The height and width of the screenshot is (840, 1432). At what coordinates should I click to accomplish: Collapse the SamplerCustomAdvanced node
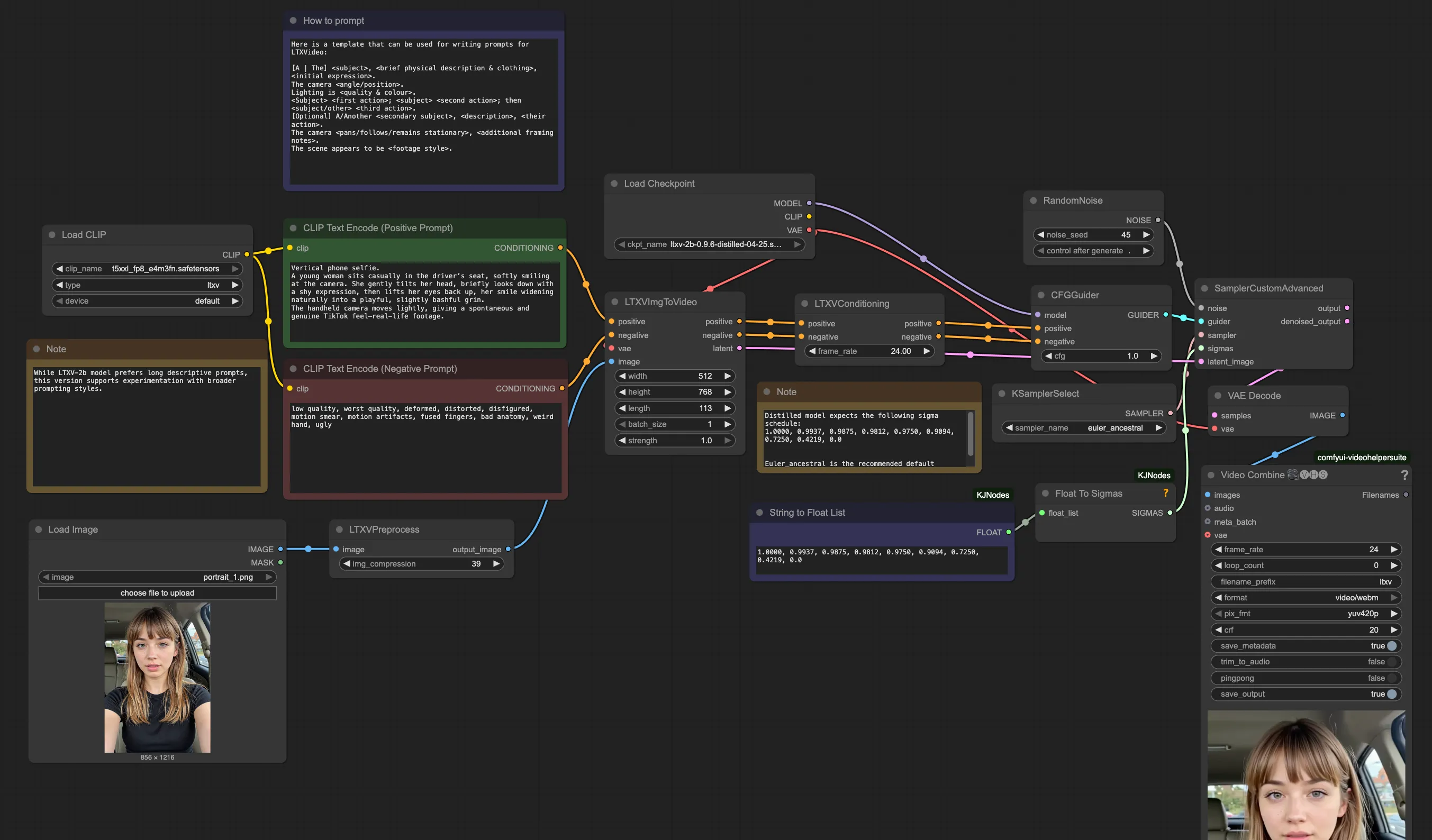click(x=1204, y=288)
